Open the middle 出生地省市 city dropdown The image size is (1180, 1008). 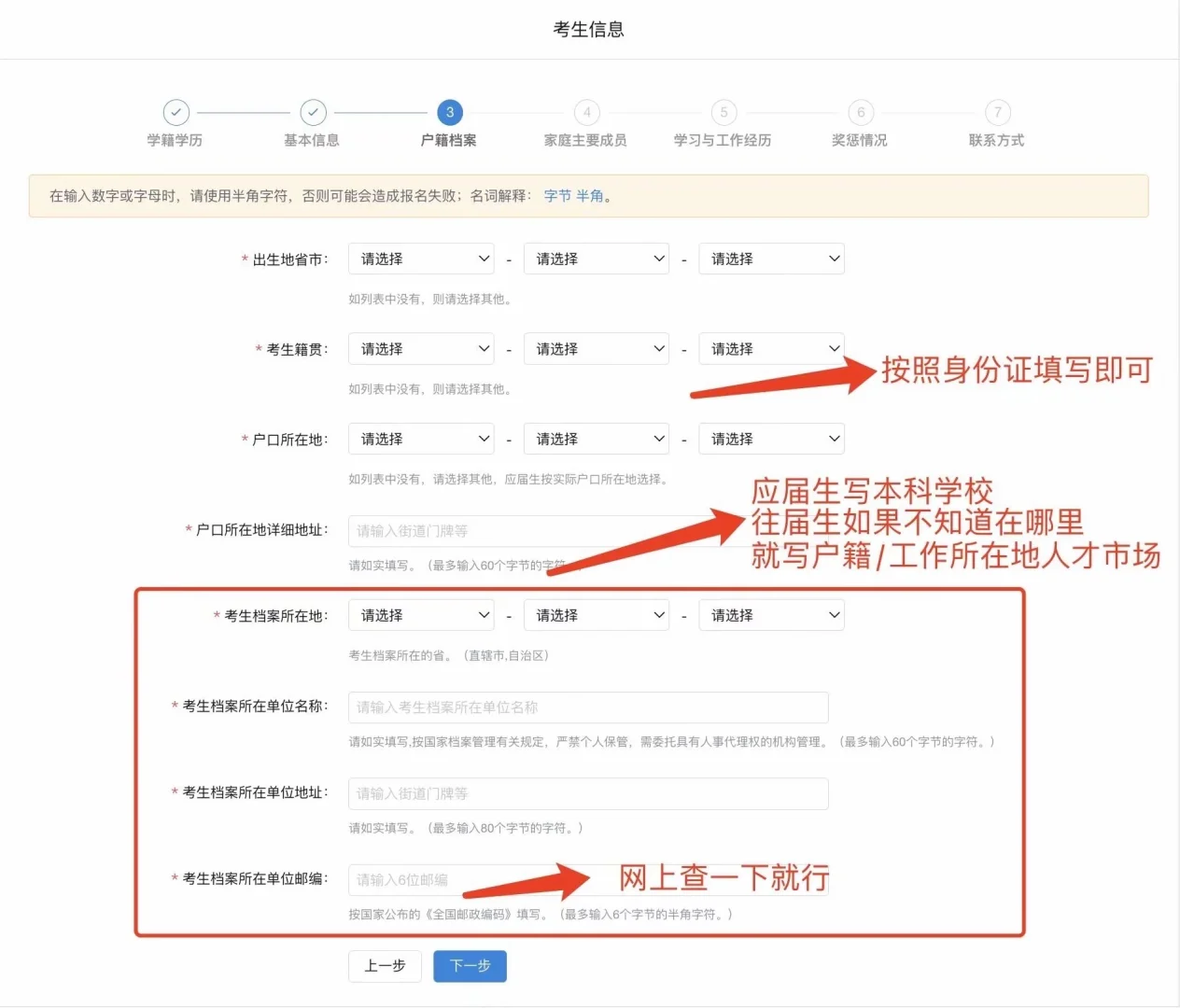pyautogui.click(x=596, y=259)
